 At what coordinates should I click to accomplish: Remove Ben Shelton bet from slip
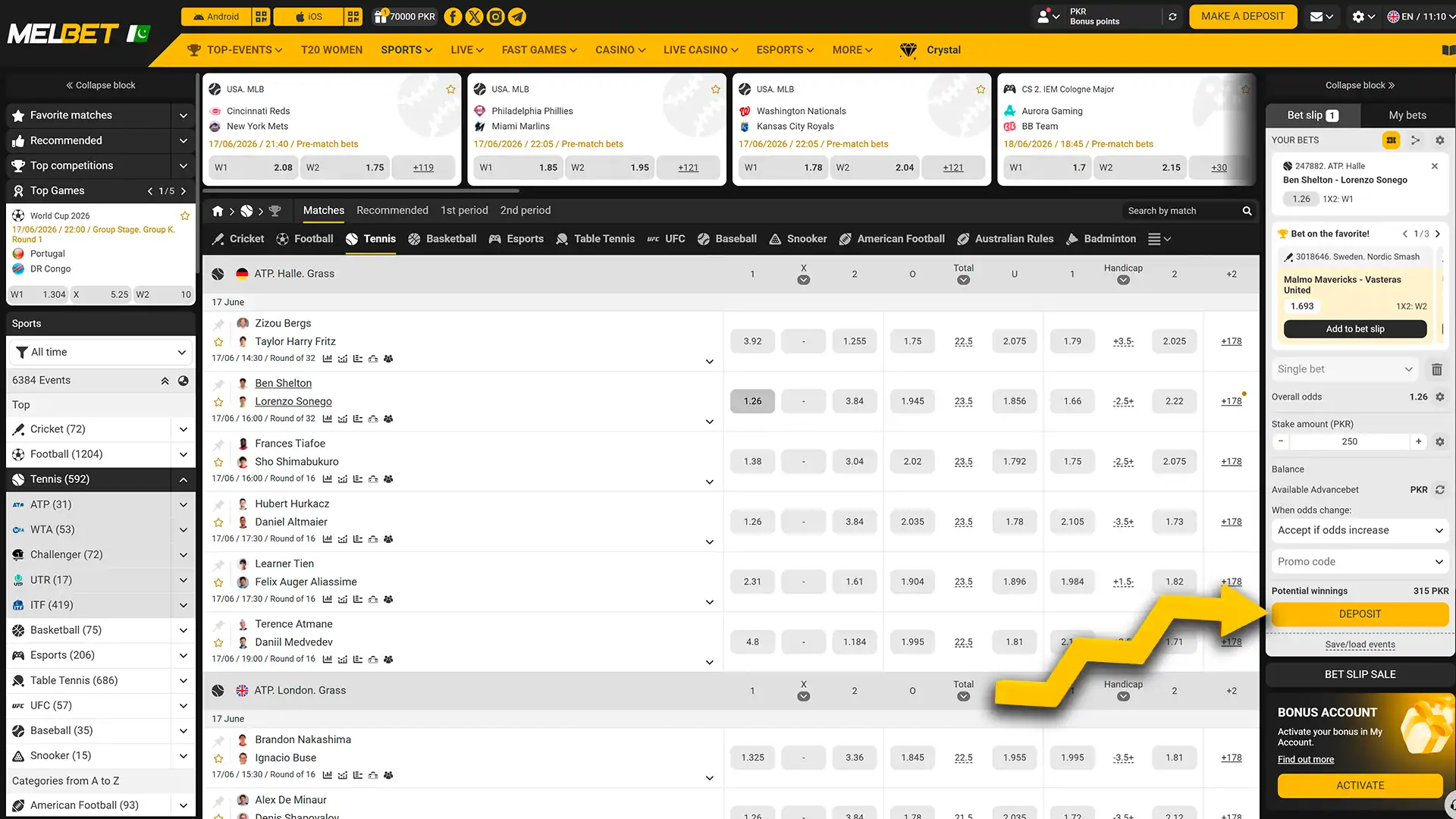point(1435,166)
